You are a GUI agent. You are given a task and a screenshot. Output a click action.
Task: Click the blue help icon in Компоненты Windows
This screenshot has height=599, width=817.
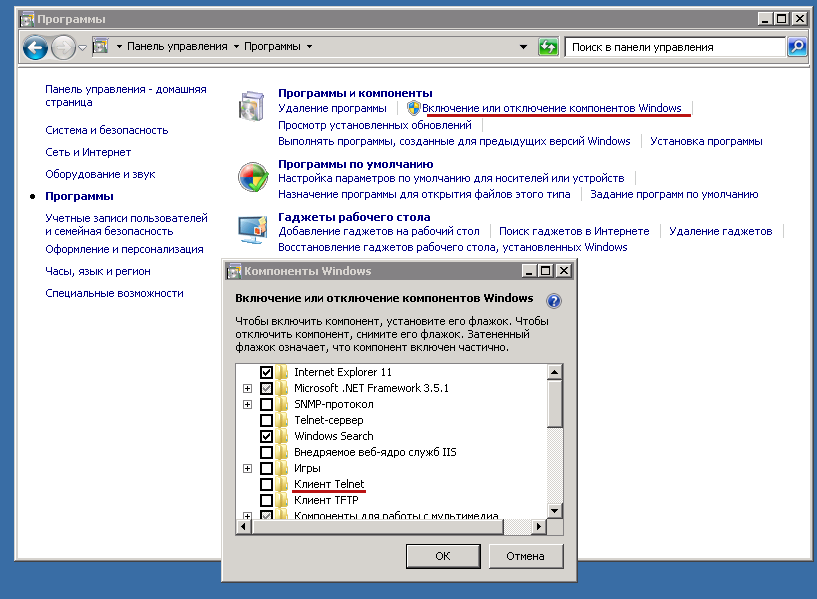[553, 301]
